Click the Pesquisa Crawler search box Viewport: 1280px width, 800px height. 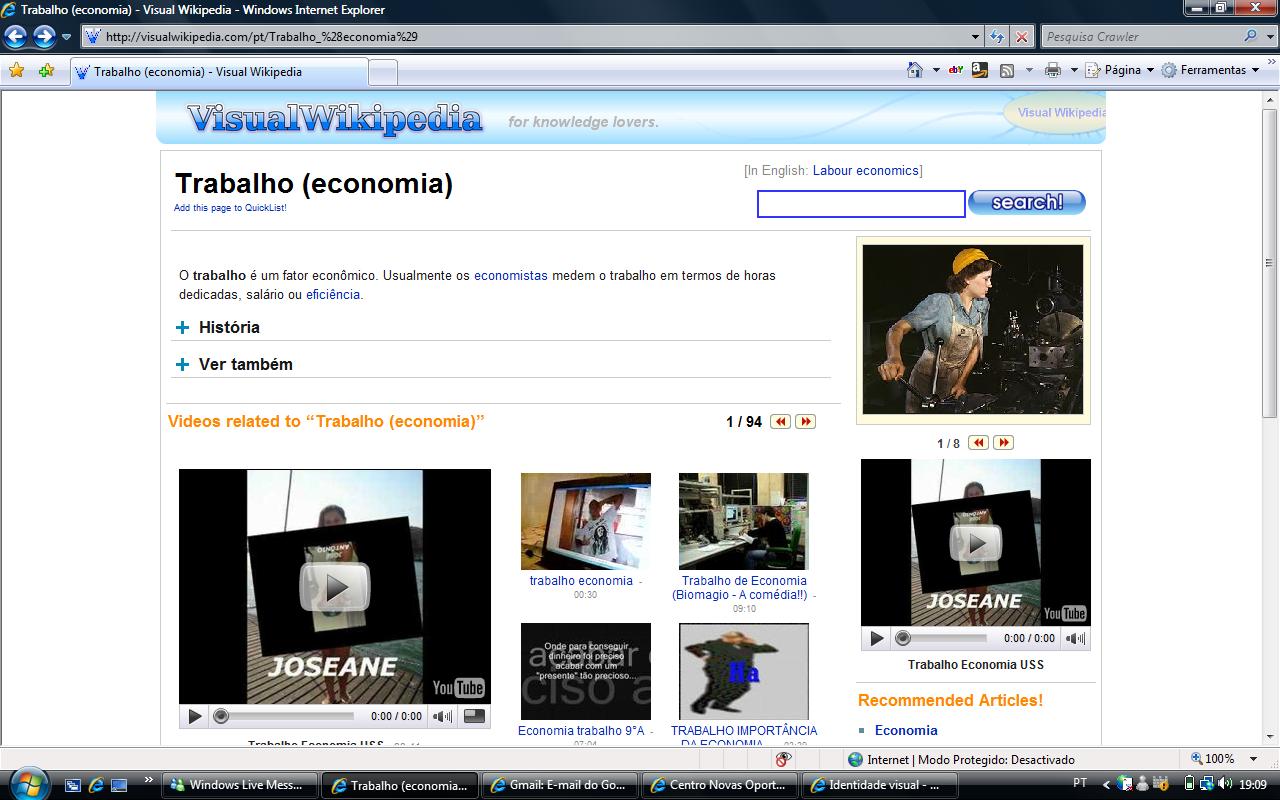click(x=1140, y=37)
